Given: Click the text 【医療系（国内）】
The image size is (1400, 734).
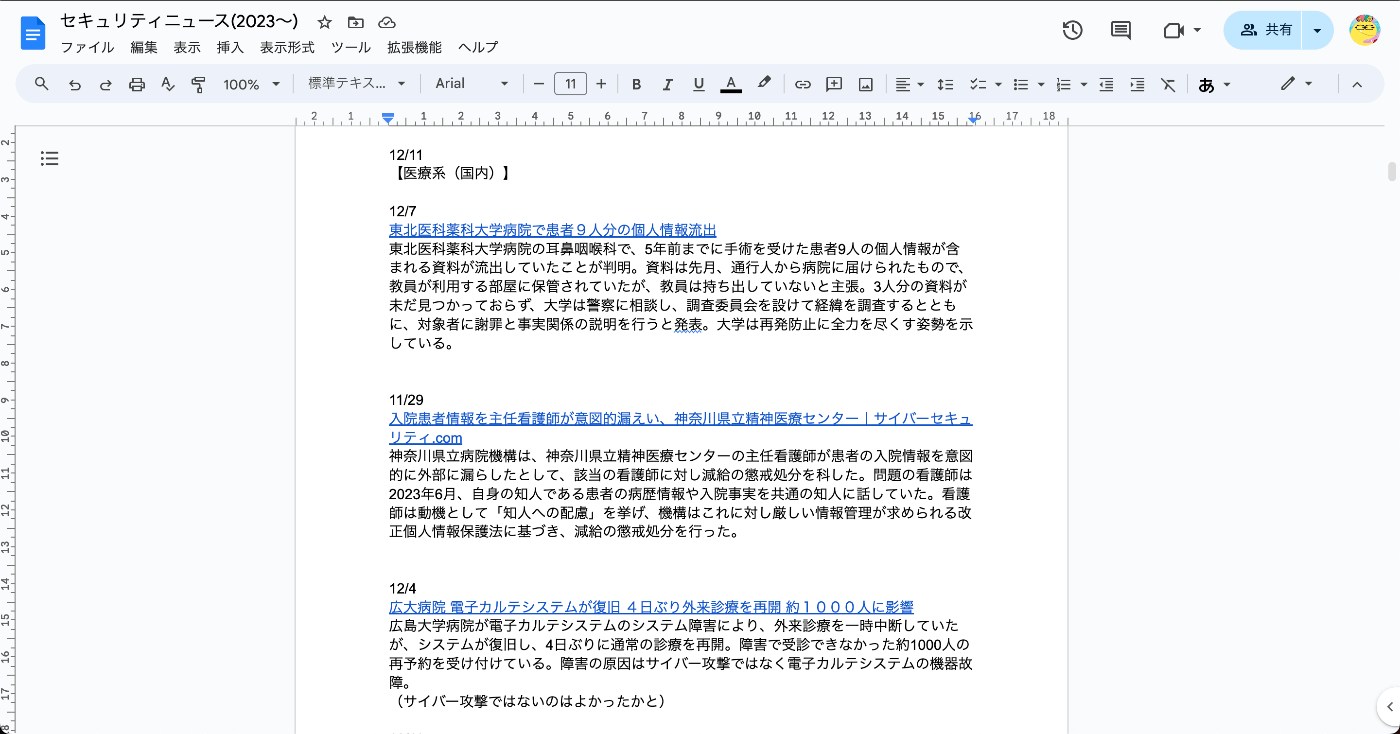Looking at the screenshot, I should point(452,173).
